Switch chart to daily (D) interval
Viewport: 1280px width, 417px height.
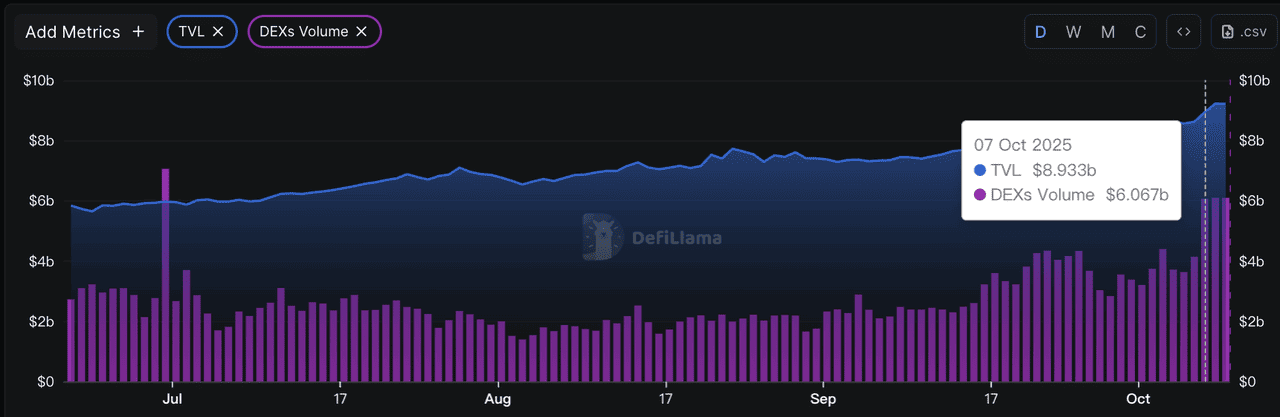pos(1041,32)
